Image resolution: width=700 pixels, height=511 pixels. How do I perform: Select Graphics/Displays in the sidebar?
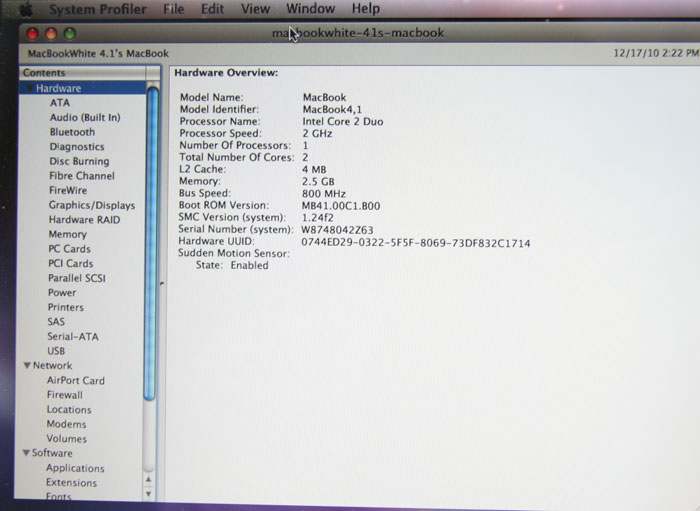[x=92, y=205]
